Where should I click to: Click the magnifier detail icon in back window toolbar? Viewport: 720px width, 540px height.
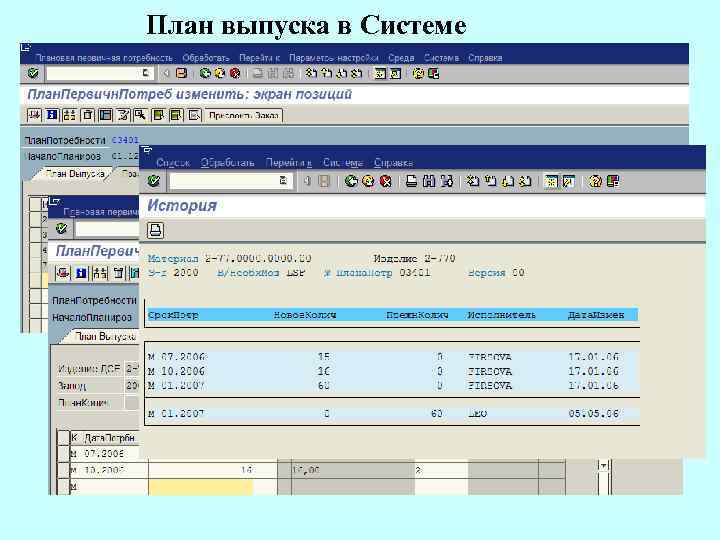140,115
